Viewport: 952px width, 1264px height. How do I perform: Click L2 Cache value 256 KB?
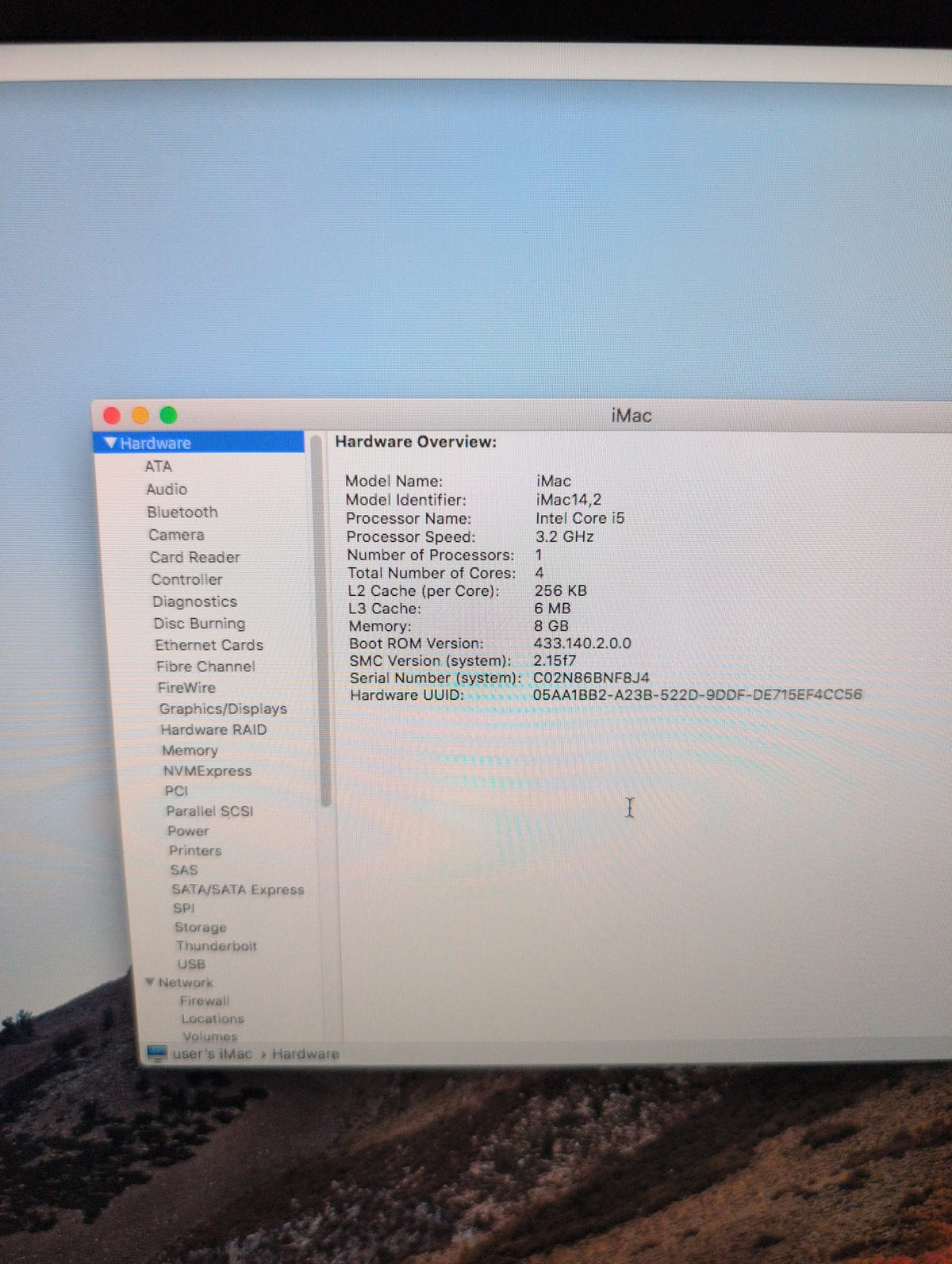(561, 590)
